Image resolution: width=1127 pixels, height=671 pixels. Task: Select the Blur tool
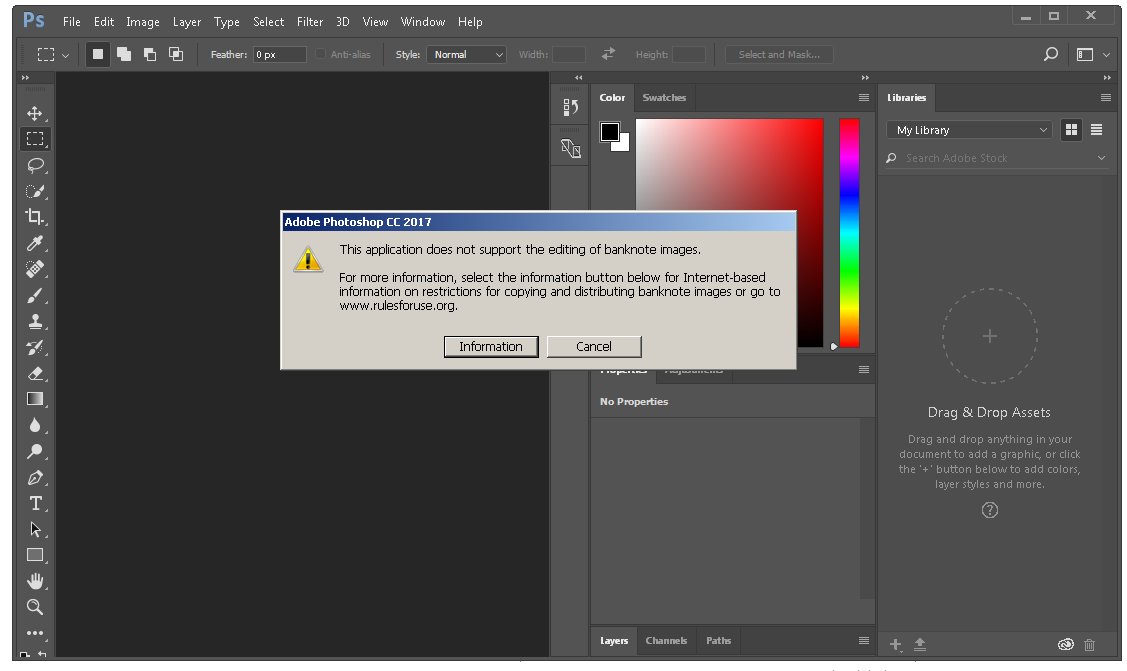(x=34, y=425)
